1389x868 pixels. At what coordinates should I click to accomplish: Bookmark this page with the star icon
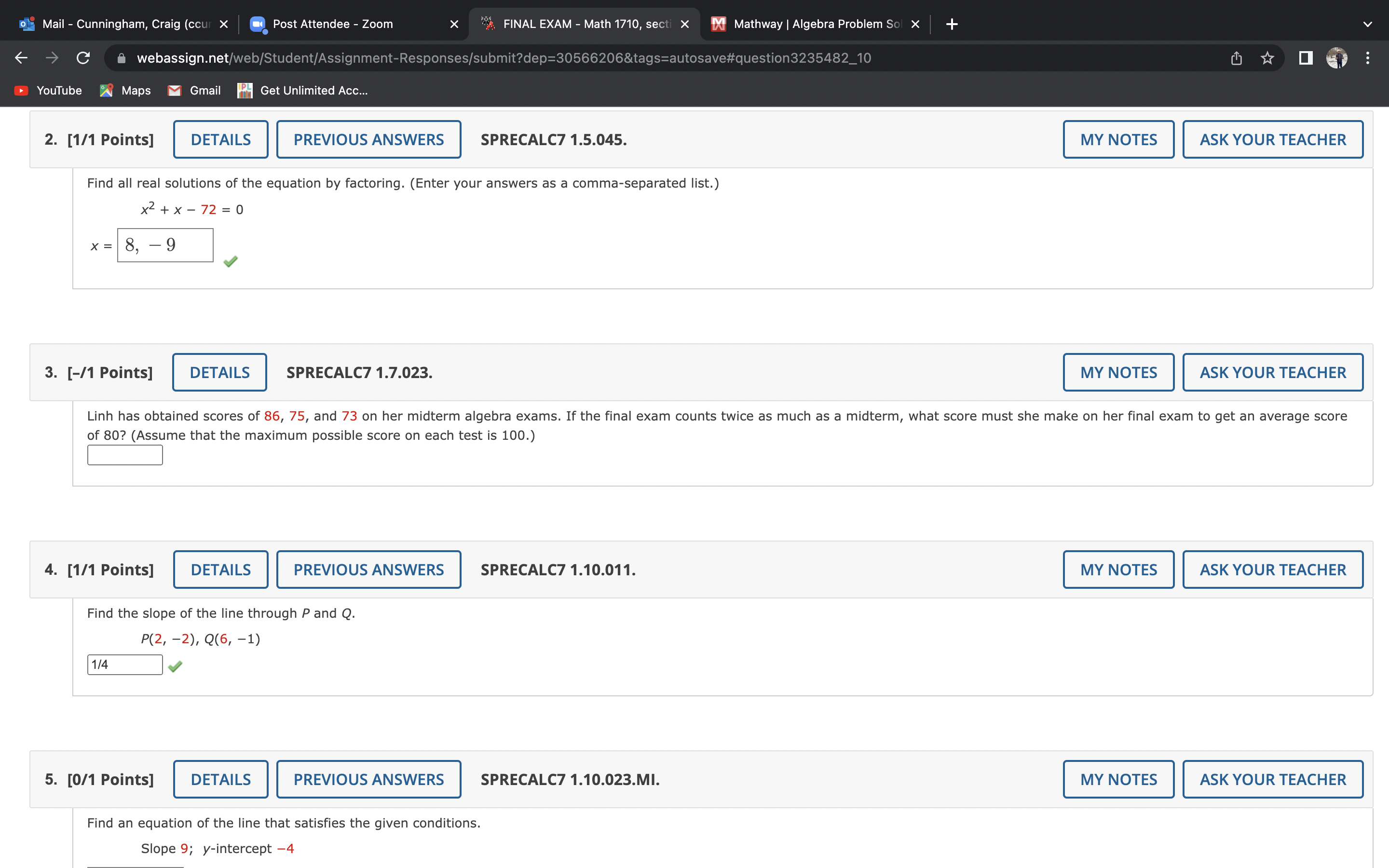pyautogui.click(x=1267, y=58)
